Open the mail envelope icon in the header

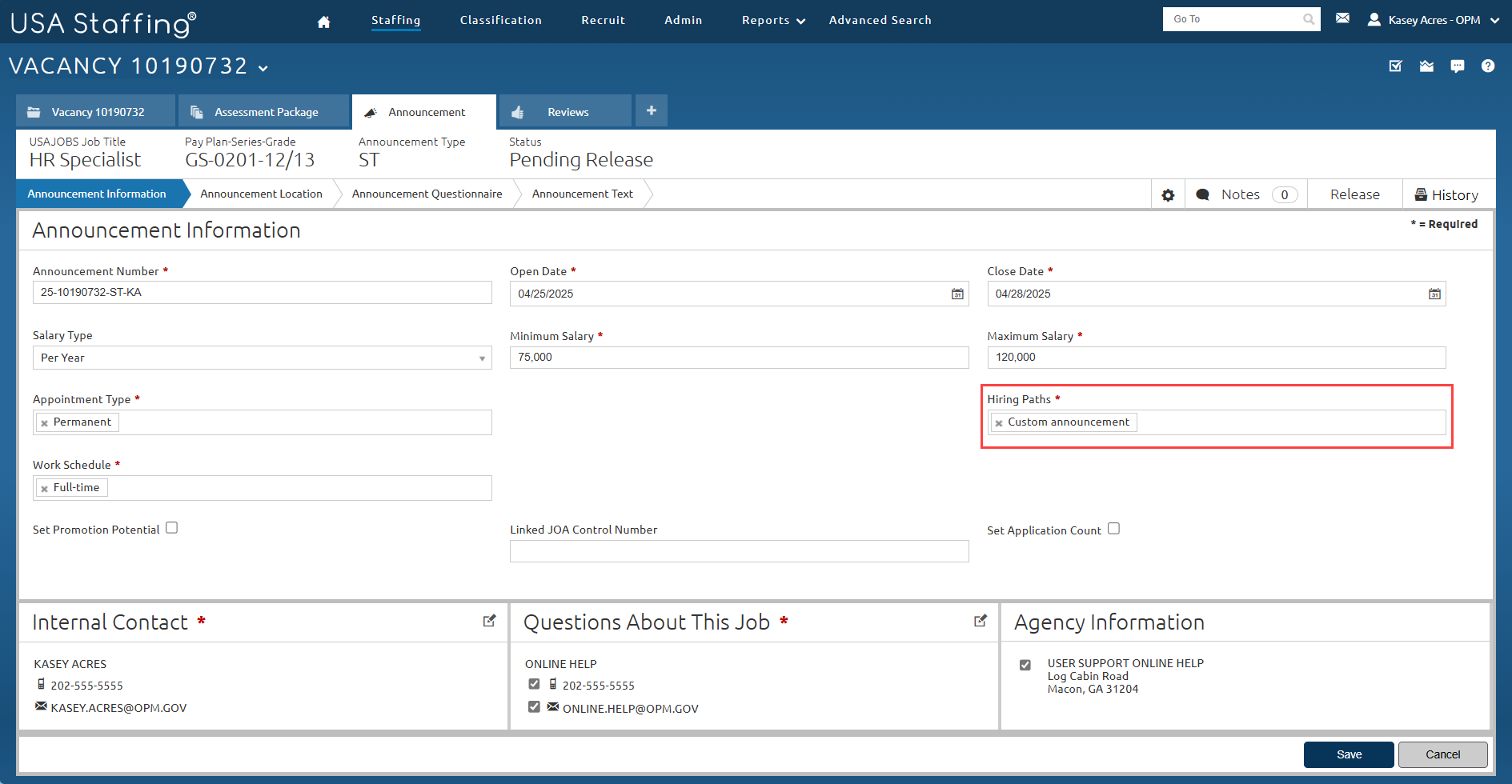(x=1343, y=17)
